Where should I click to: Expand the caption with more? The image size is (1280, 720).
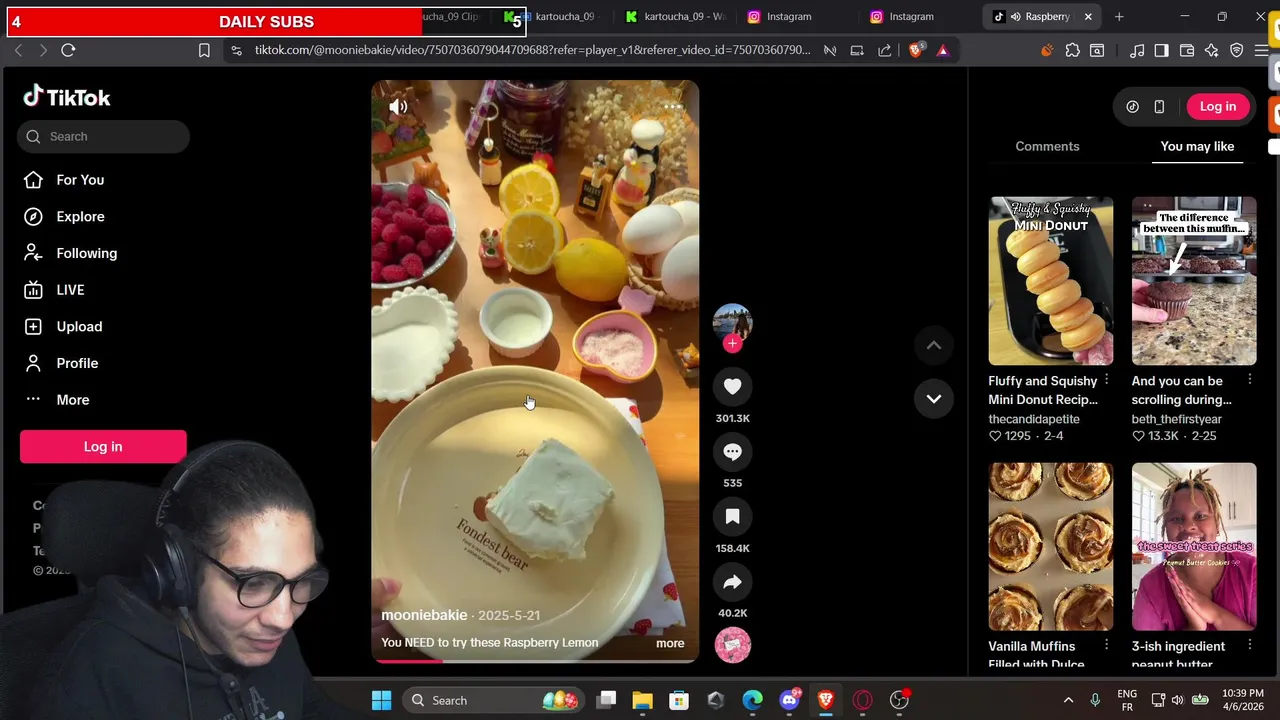[x=670, y=643]
